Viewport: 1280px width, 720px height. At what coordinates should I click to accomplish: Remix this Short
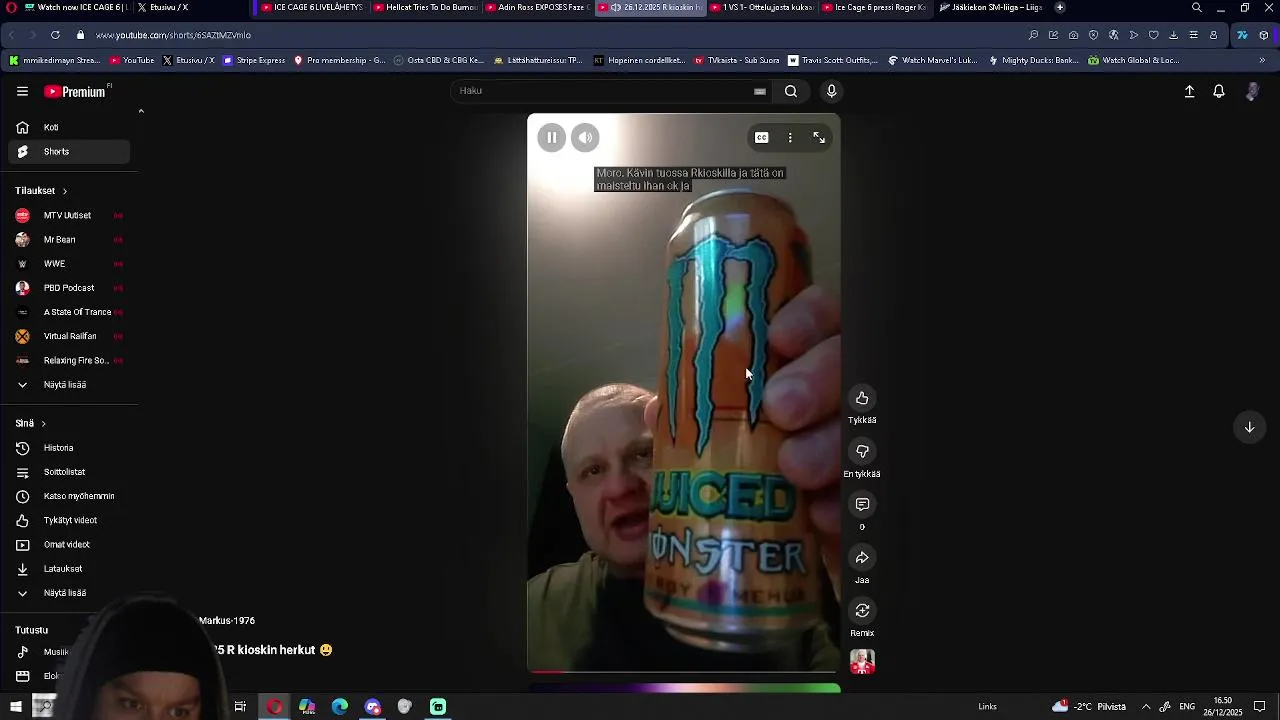pyautogui.click(x=862, y=610)
